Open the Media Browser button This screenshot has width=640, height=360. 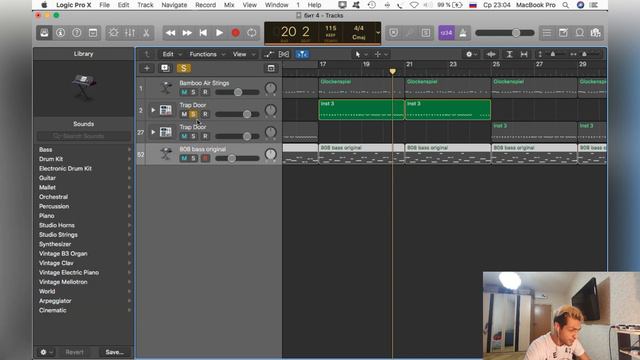(x=596, y=33)
